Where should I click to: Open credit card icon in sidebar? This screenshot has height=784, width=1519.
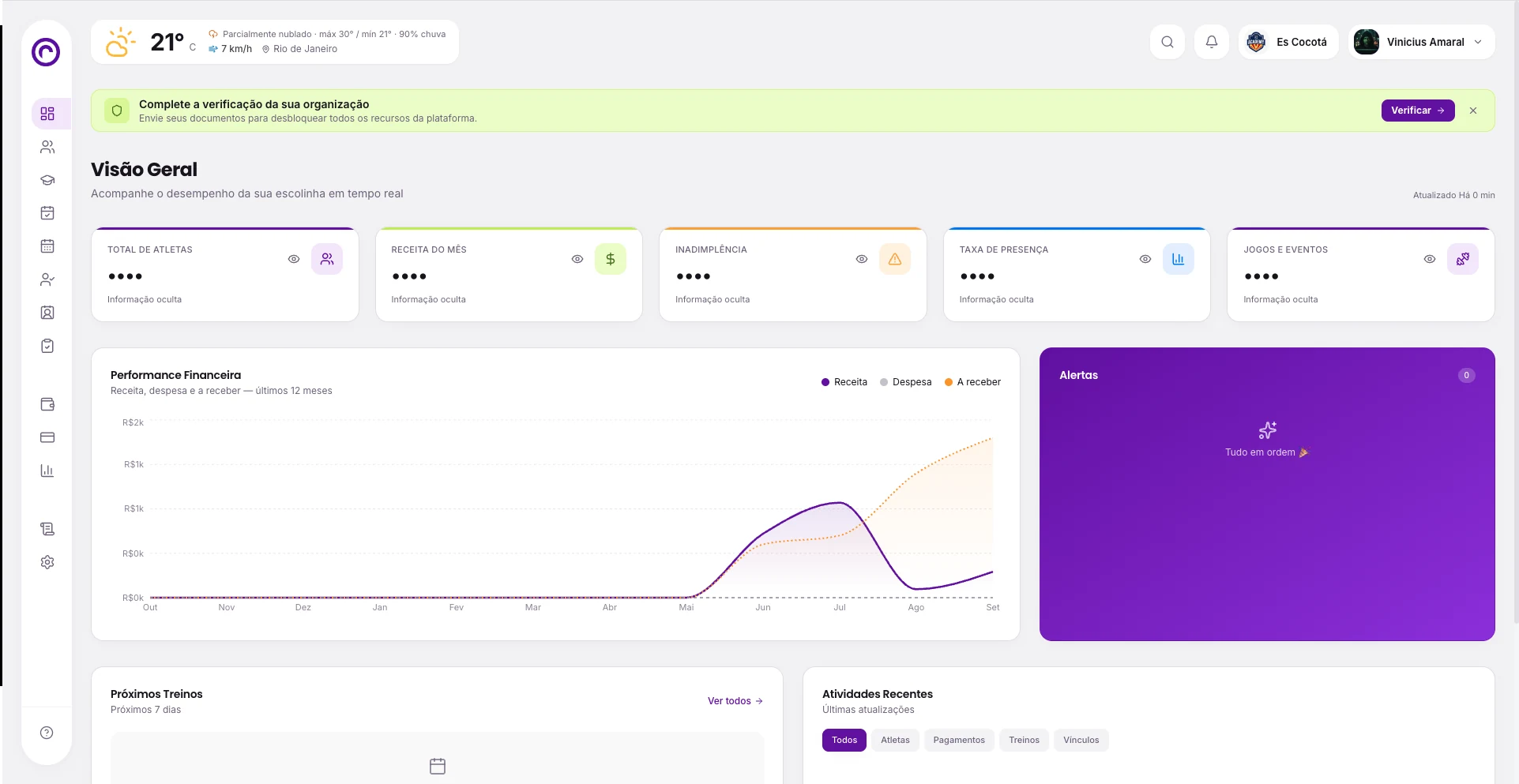click(x=47, y=437)
